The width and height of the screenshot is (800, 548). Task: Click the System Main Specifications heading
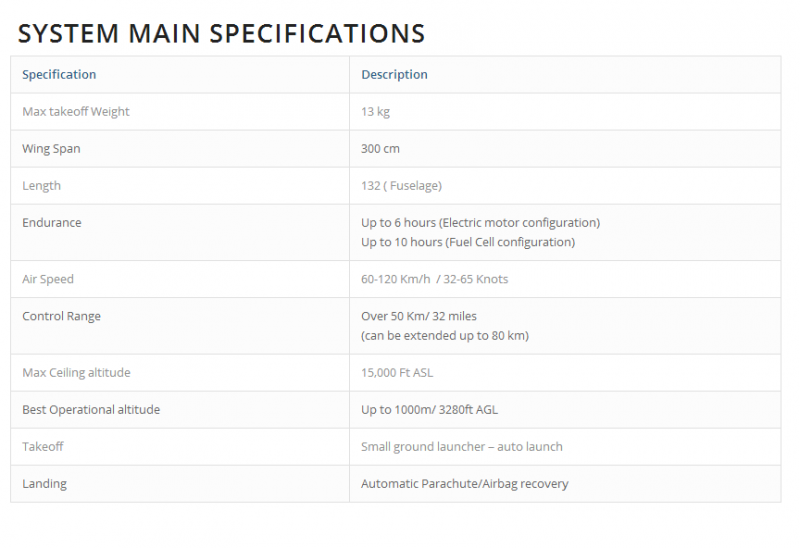221,34
